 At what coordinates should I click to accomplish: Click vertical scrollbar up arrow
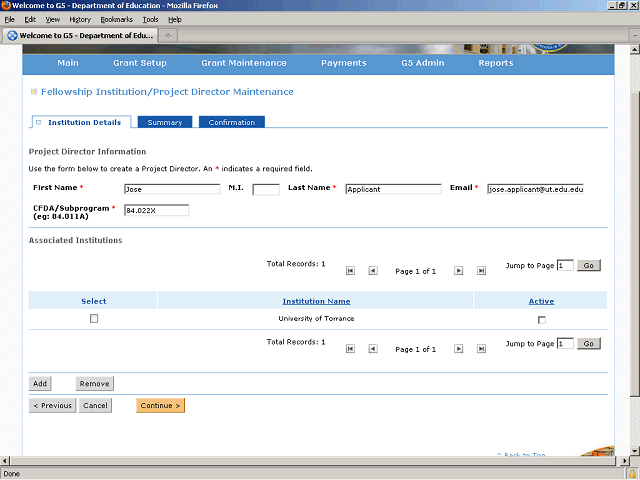tap(635, 49)
